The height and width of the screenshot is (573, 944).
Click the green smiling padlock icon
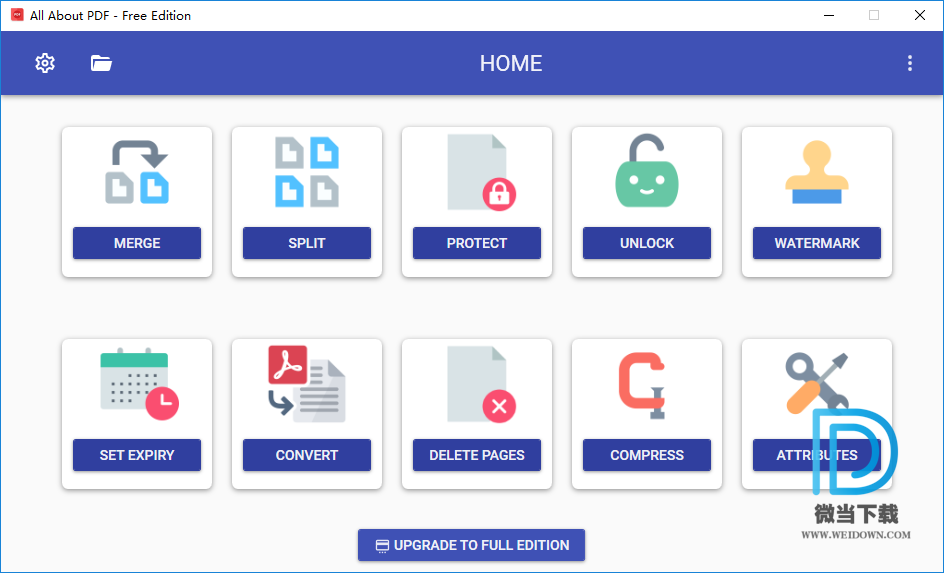coord(647,172)
